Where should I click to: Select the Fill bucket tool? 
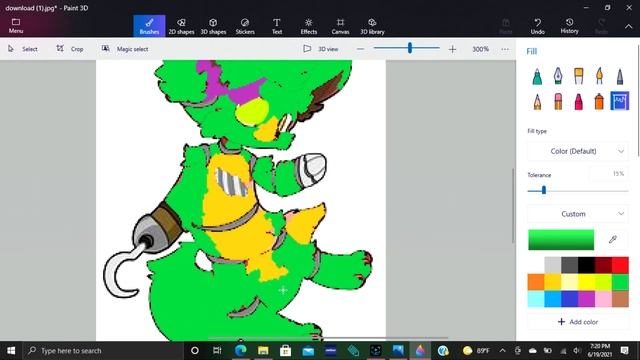point(620,101)
